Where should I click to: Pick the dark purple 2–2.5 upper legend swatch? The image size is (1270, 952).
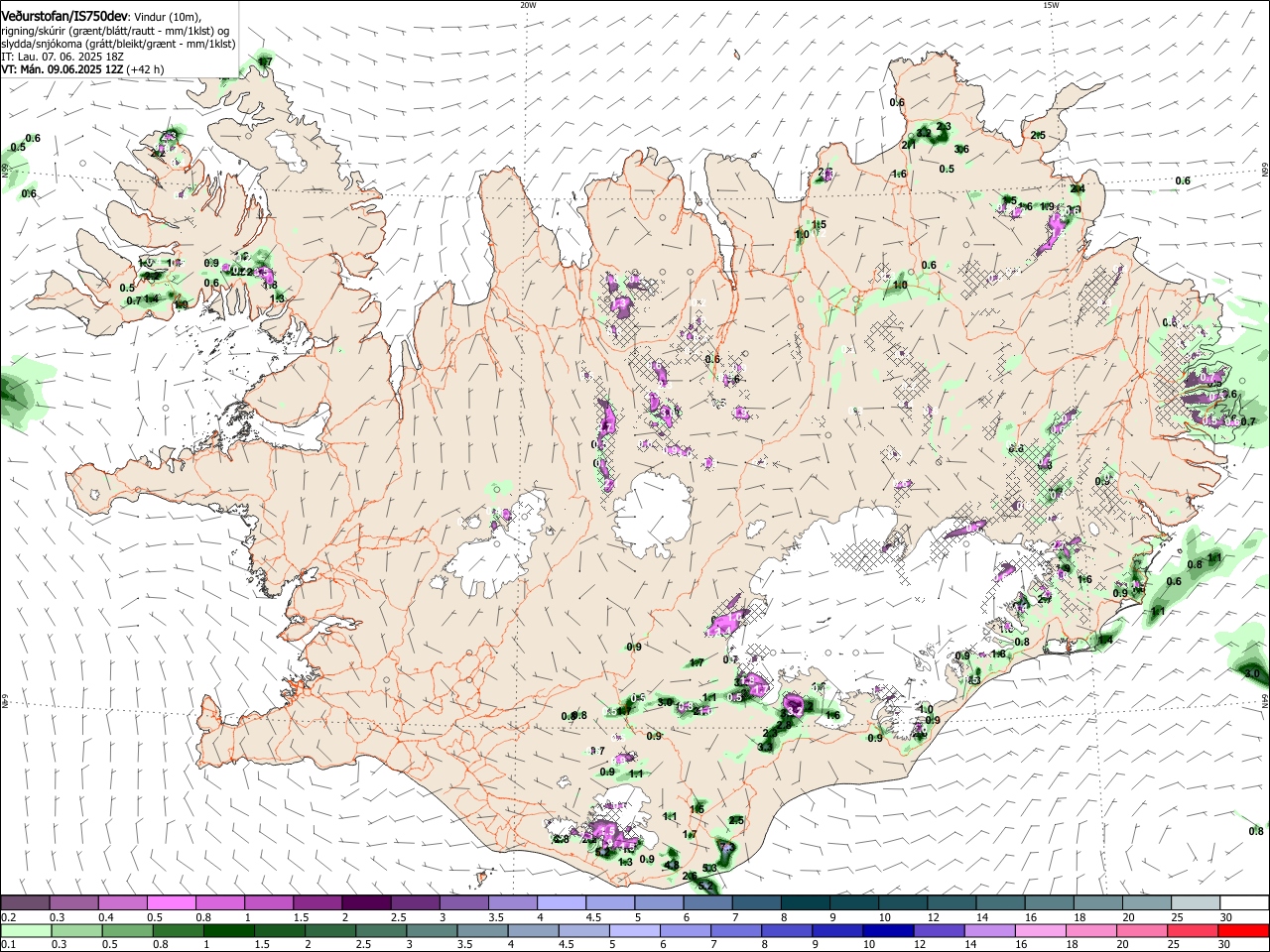(366, 903)
